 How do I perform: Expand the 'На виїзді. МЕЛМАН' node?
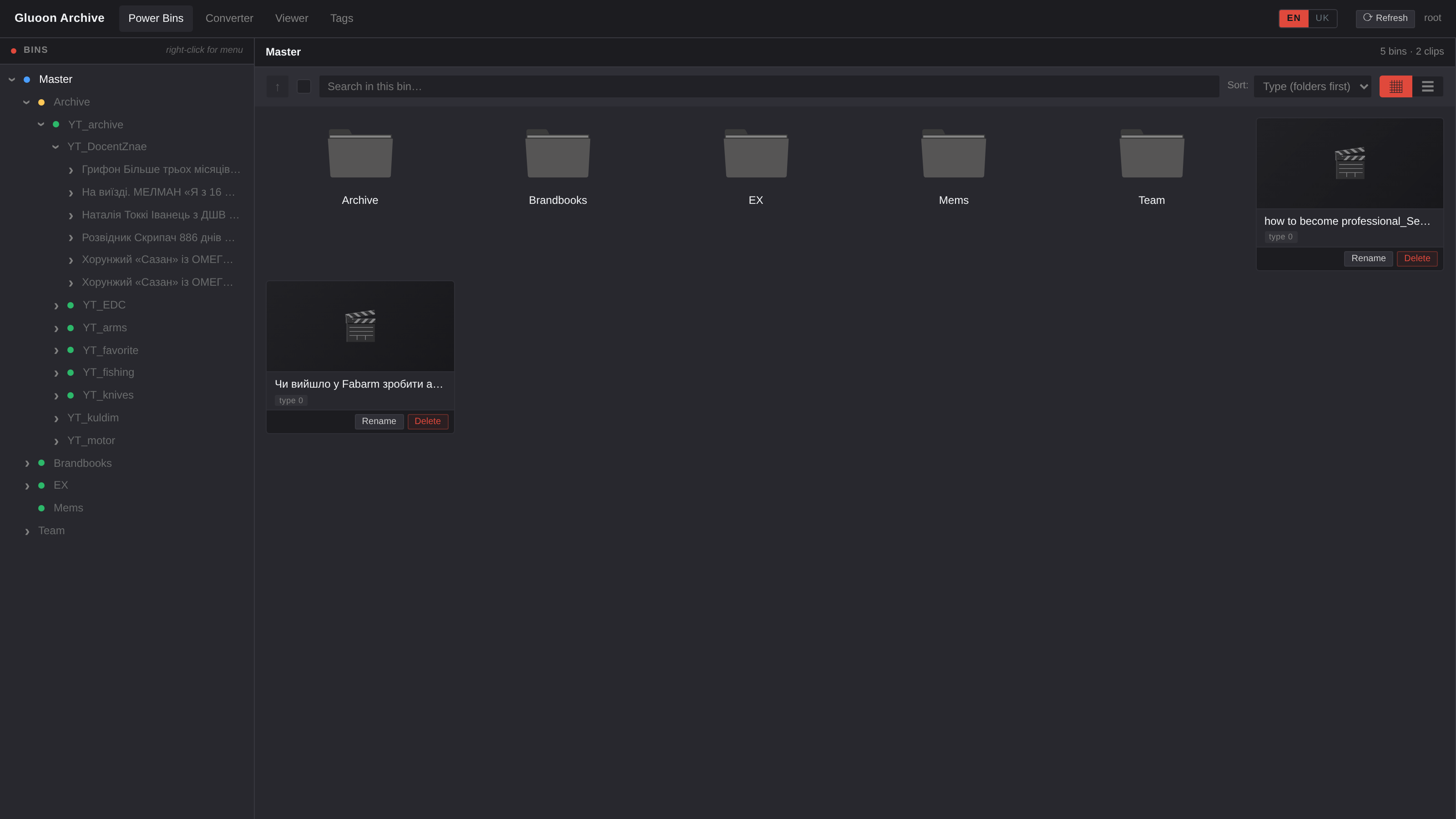[x=71, y=193]
